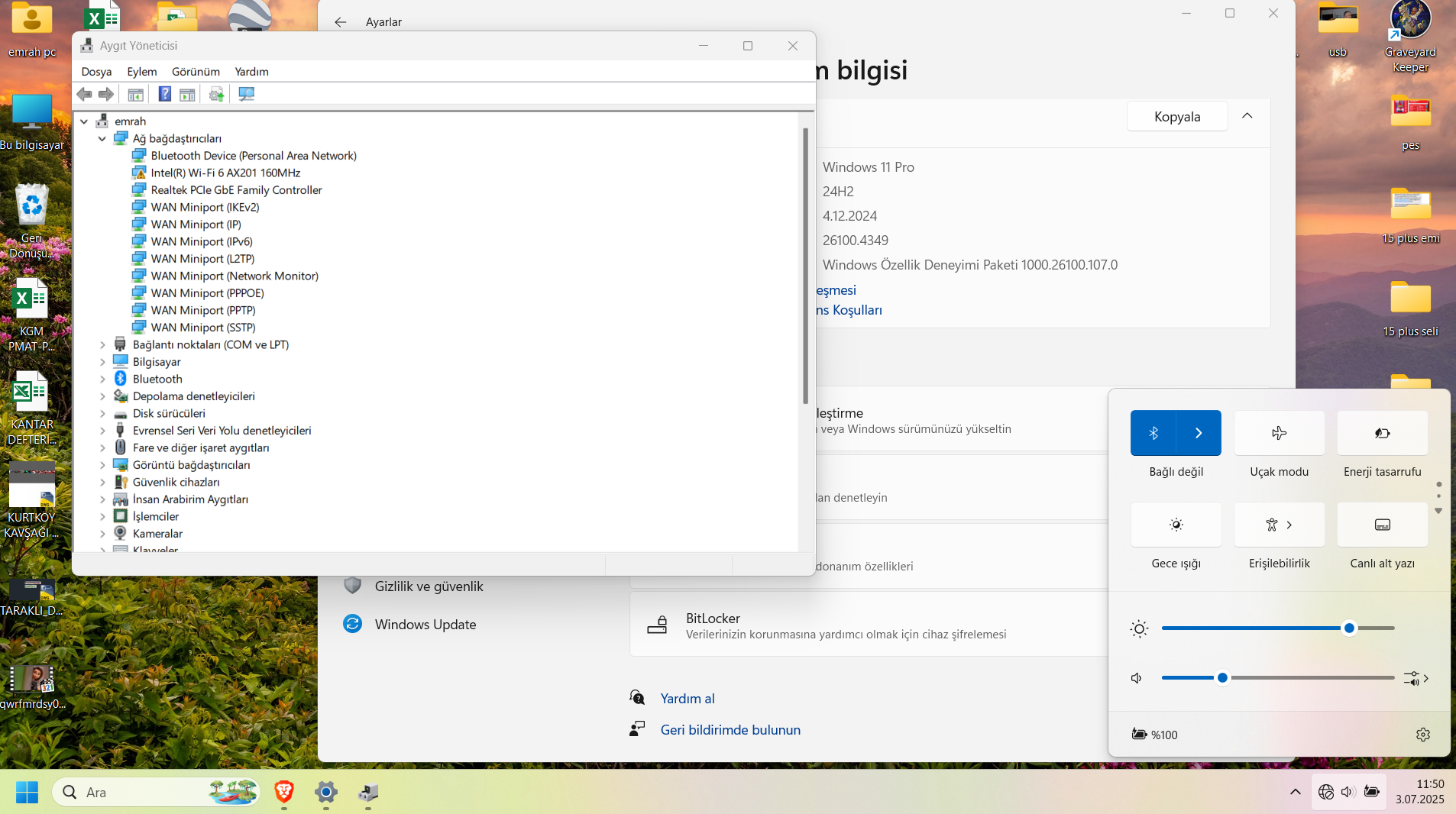Click the network globe tray icon

click(1326, 792)
